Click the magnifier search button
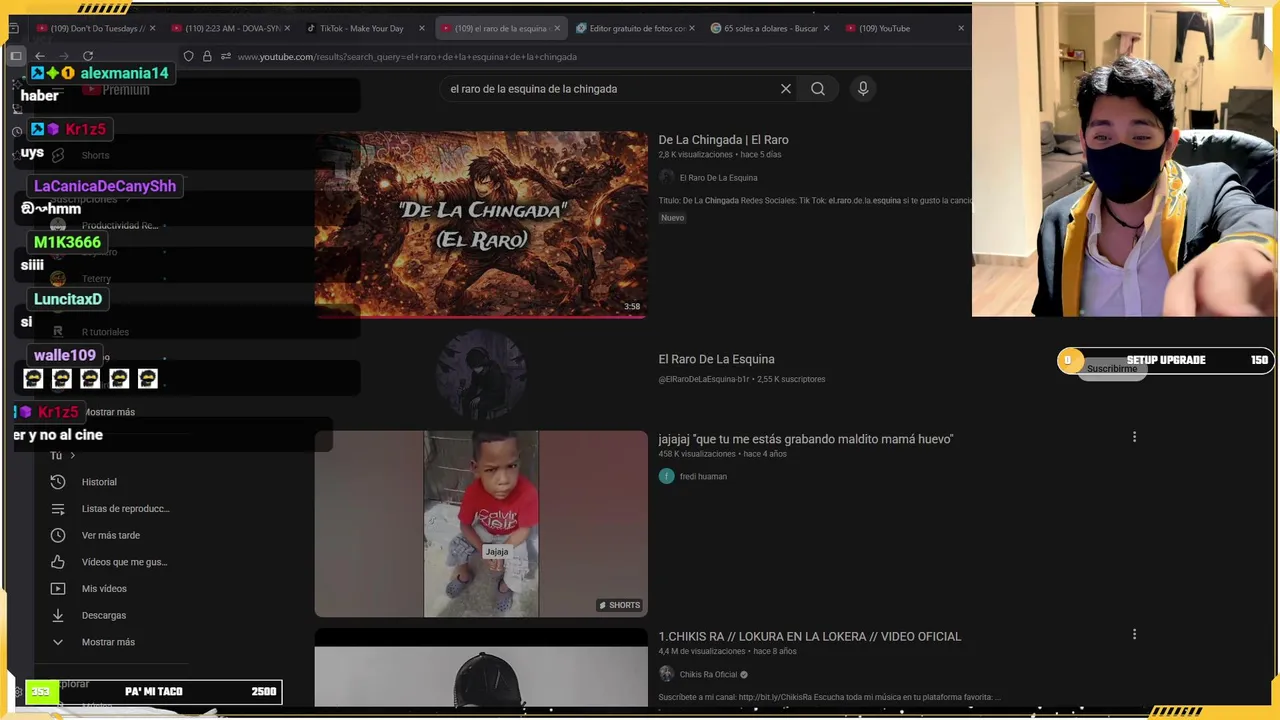This screenshot has height=720, width=1280. point(818,89)
